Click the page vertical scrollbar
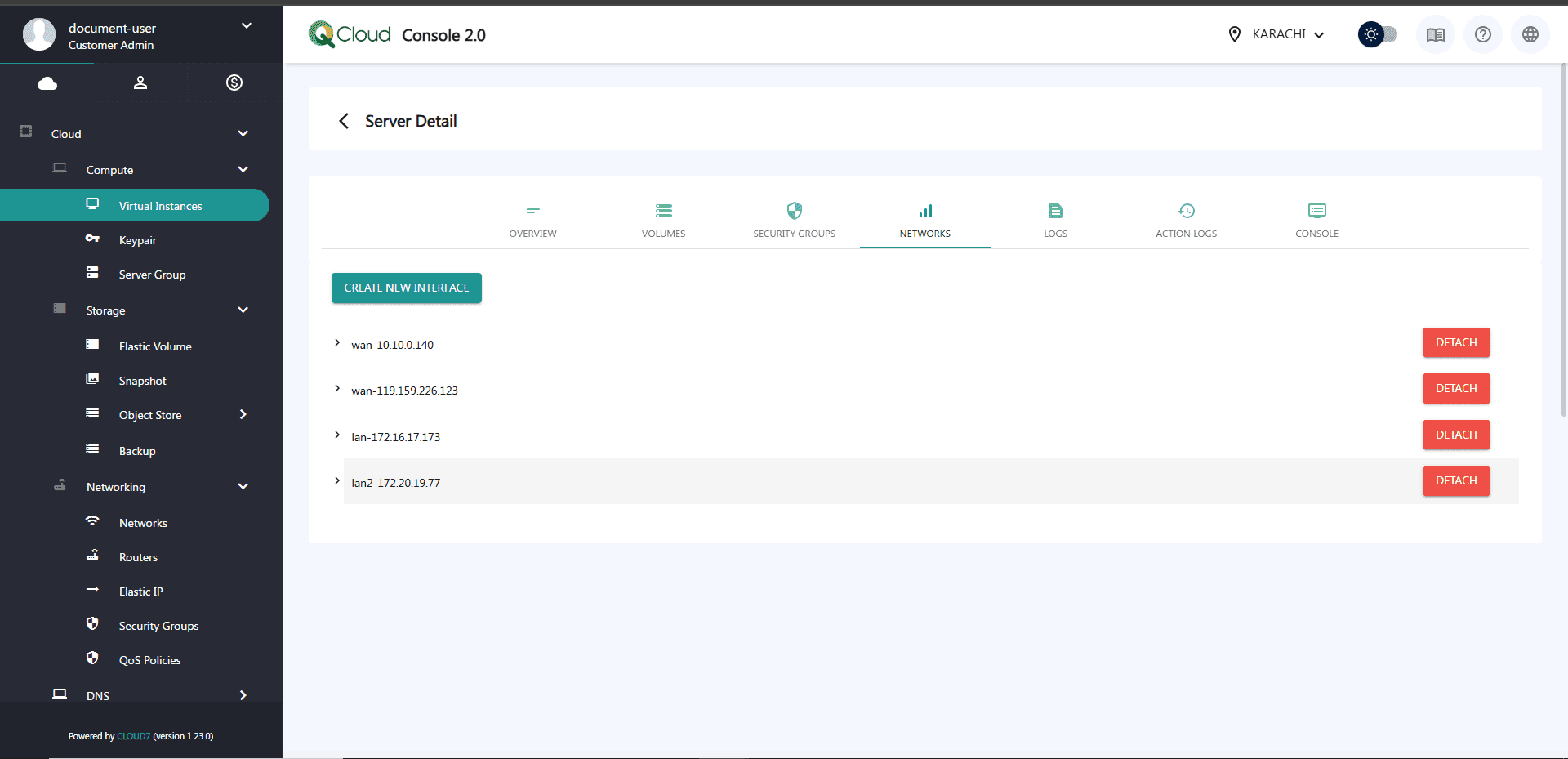 click(1563, 245)
